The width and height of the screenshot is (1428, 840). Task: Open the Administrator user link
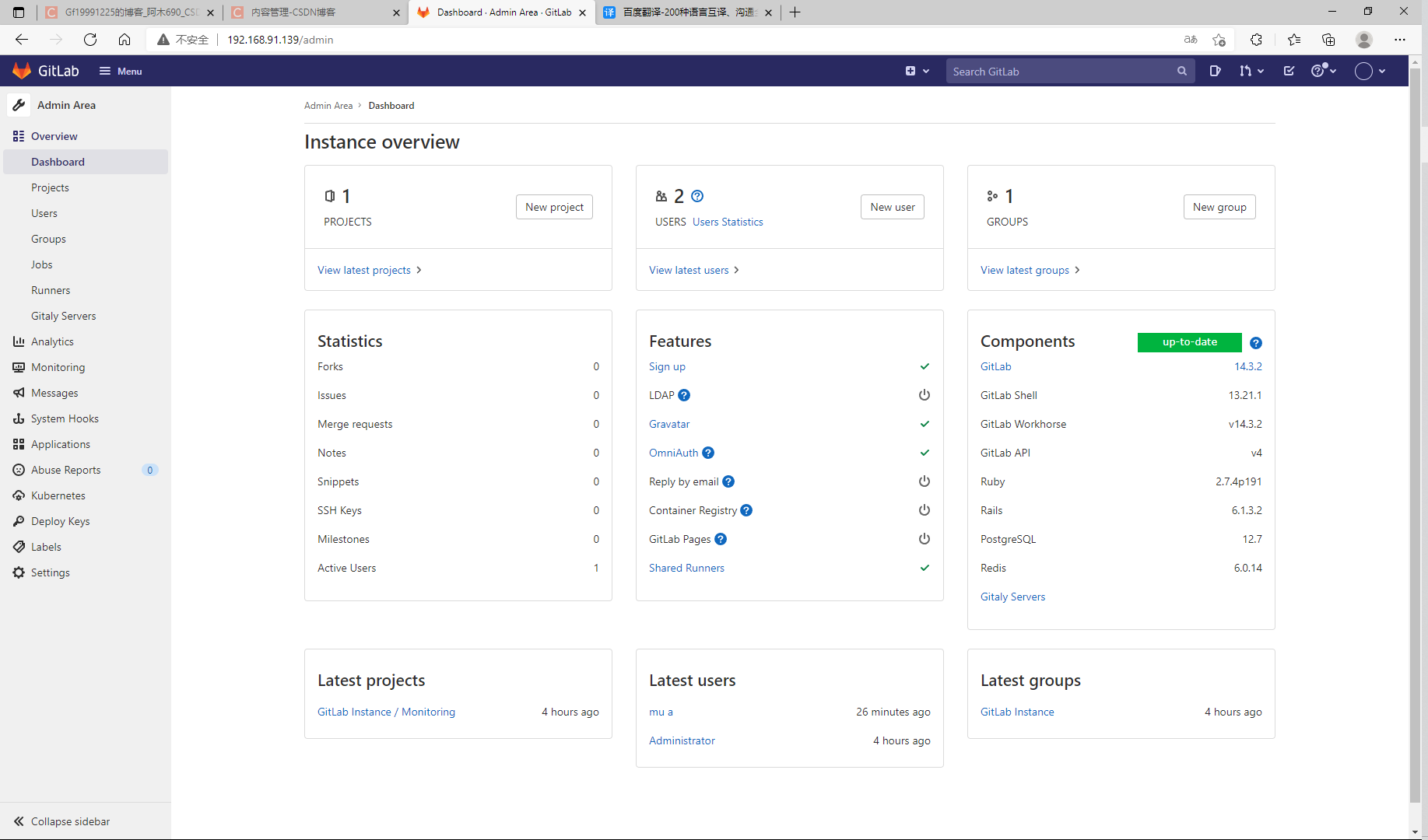click(x=682, y=740)
